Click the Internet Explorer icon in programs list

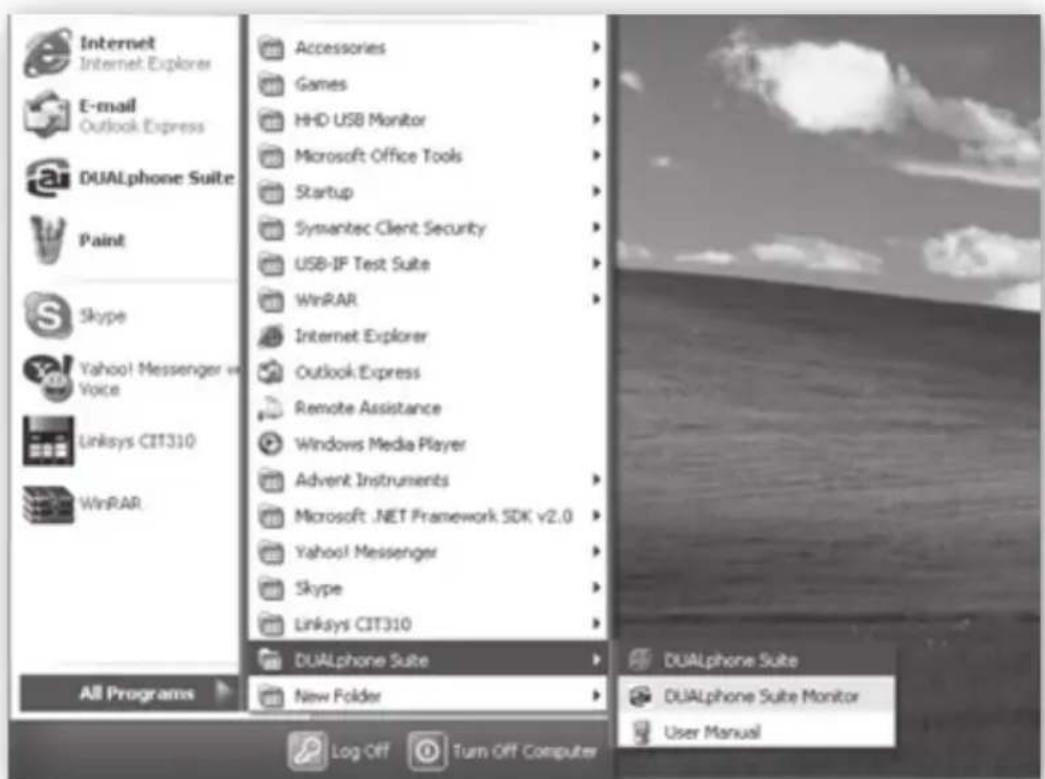[271, 336]
